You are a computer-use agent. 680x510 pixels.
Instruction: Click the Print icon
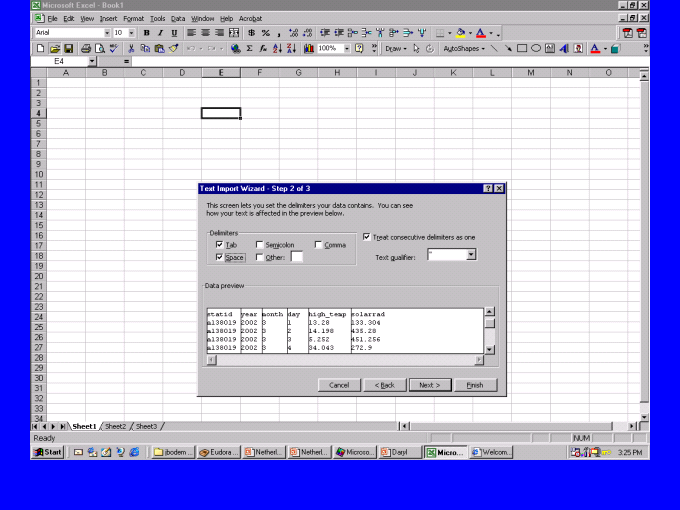pyautogui.click(x=86, y=49)
